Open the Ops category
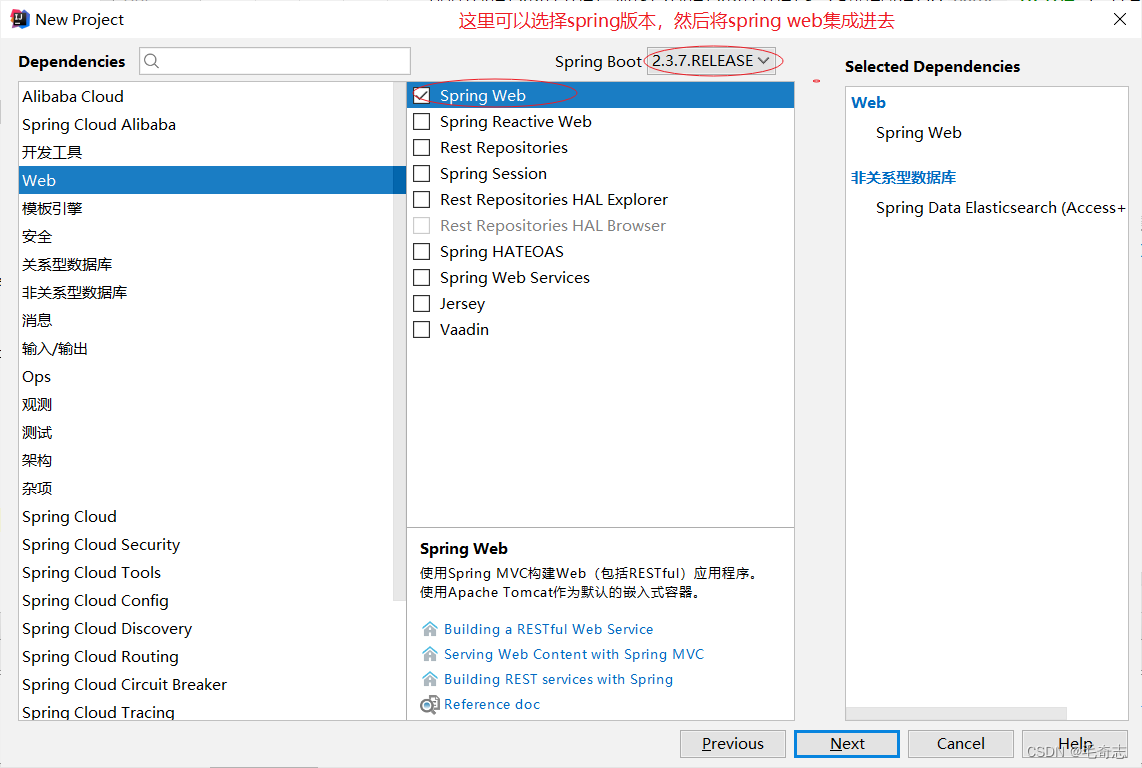Screen dimensions: 1142x768 205,377
